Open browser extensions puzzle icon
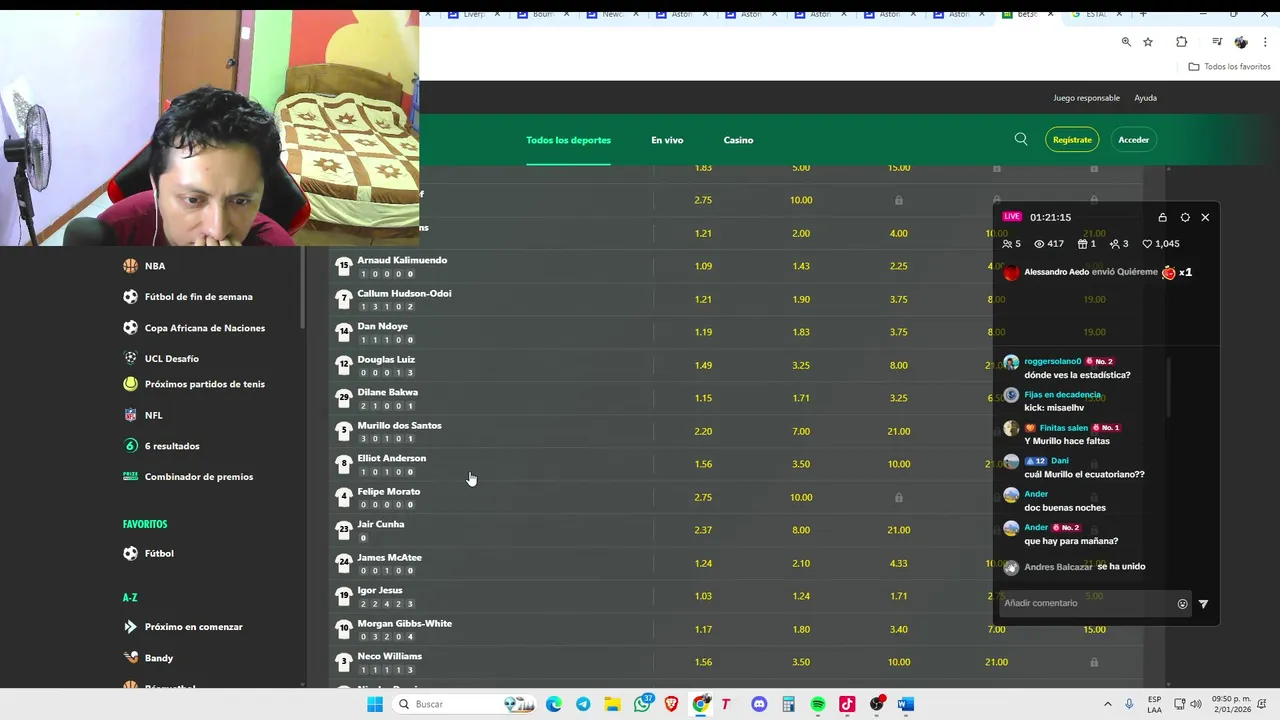 pos(1182,42)
